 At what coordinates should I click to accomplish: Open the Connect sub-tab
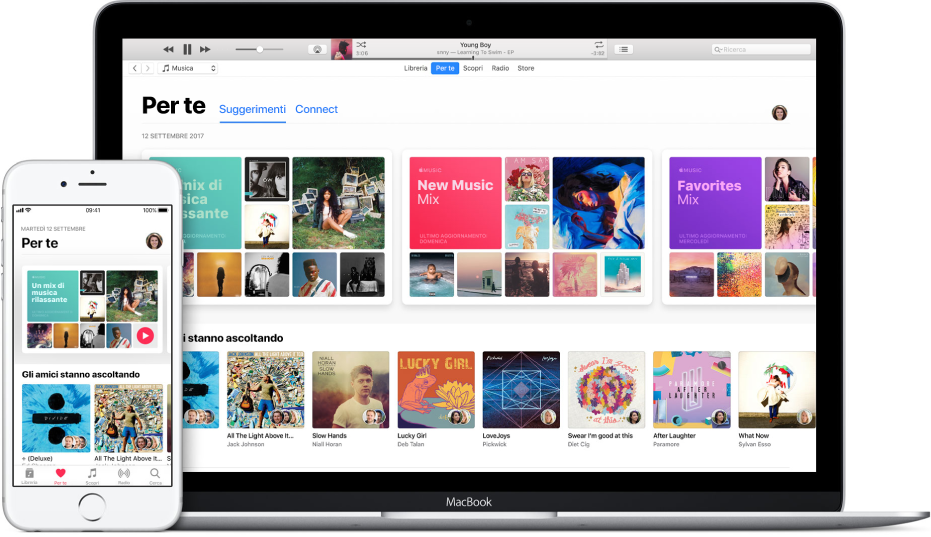coord(316,109)
